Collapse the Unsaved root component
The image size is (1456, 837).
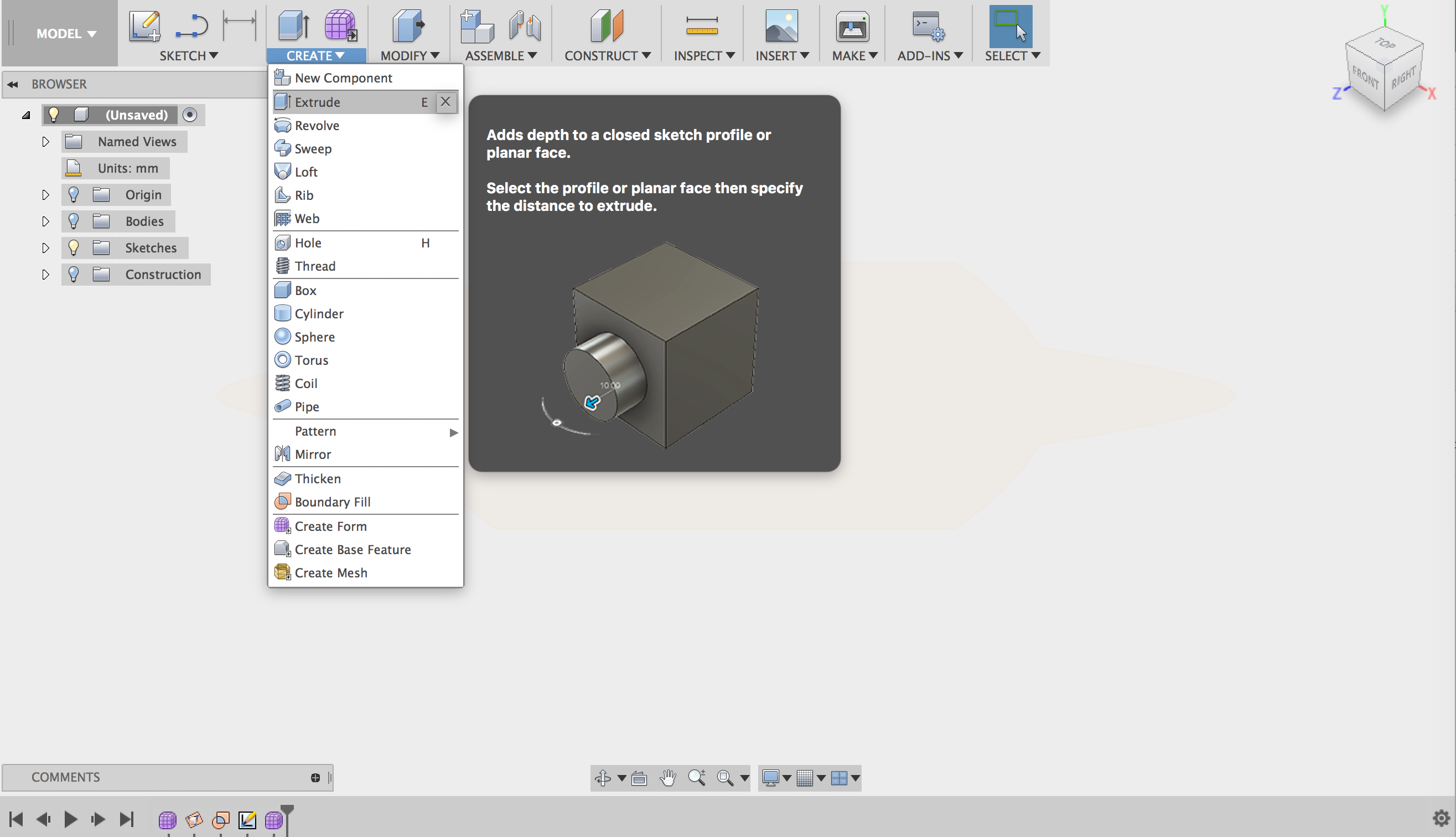tap(26, 115)
